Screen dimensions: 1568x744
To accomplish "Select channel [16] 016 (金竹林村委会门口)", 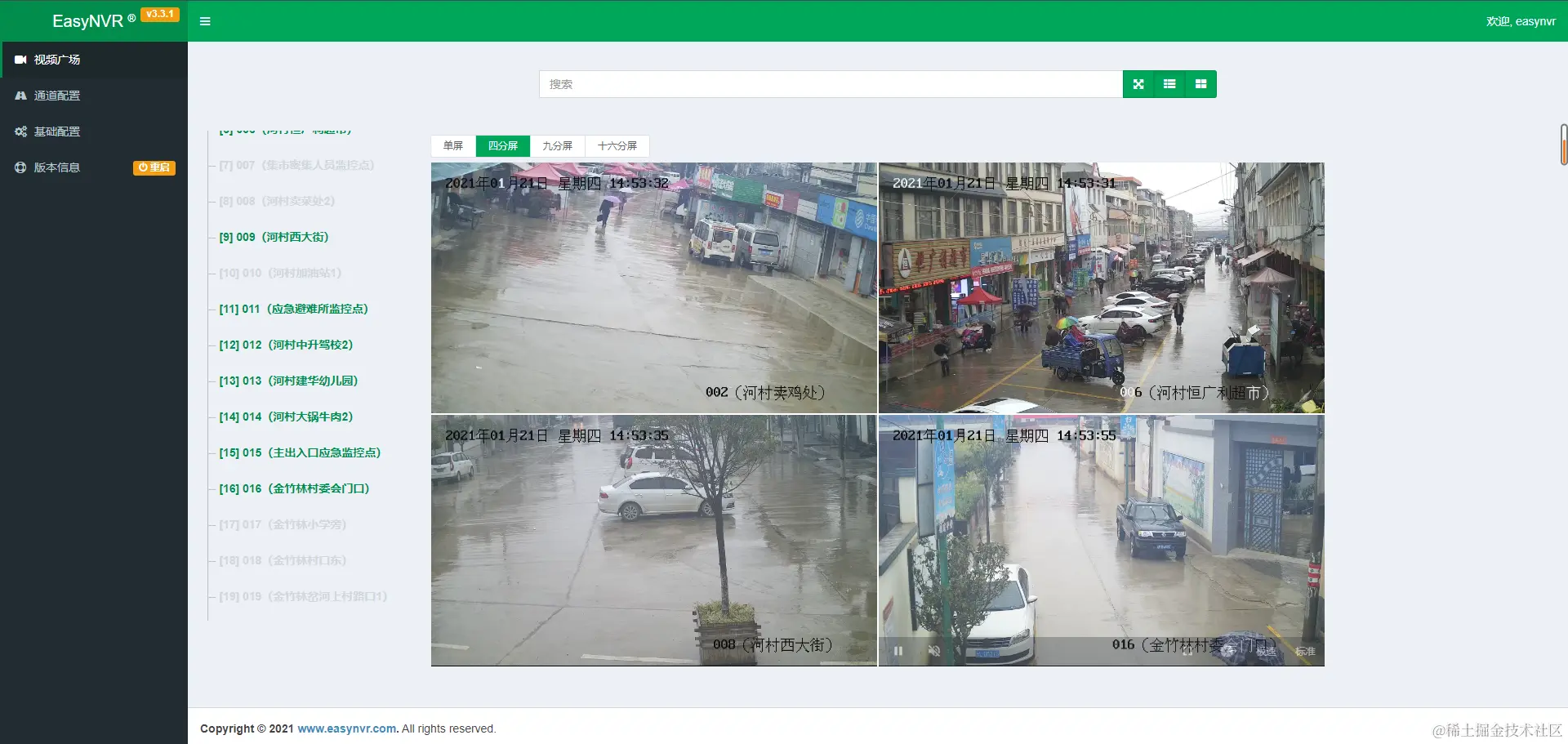I will (x=294, y=488).
